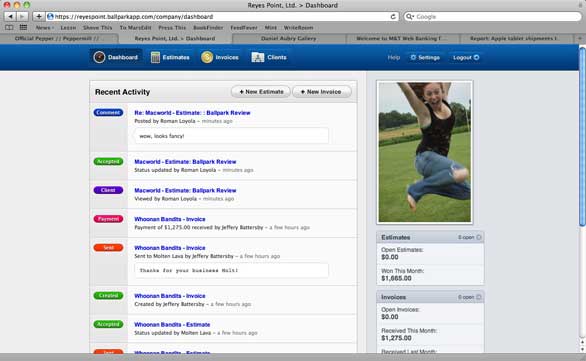Select the Reyes Point Dashboard tab
The width and height of the screenshot is (586, 361).
click(175, 38)
